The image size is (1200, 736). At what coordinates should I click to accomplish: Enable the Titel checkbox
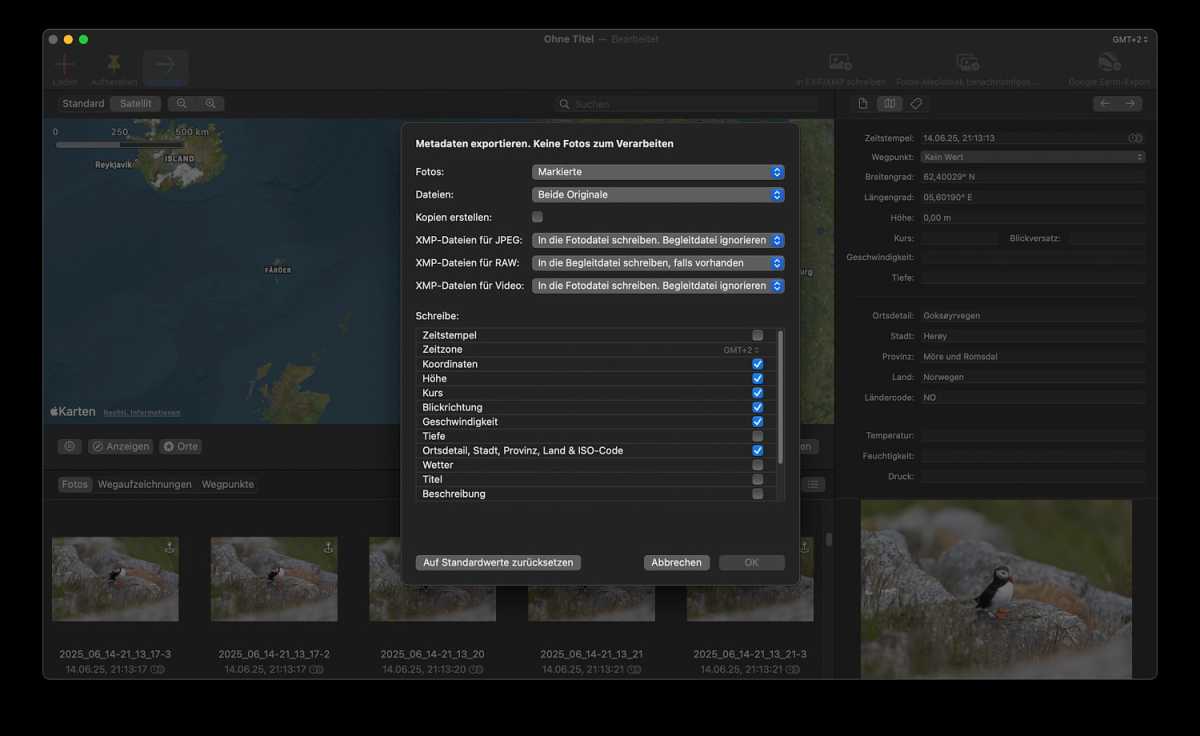pos(758,479)
